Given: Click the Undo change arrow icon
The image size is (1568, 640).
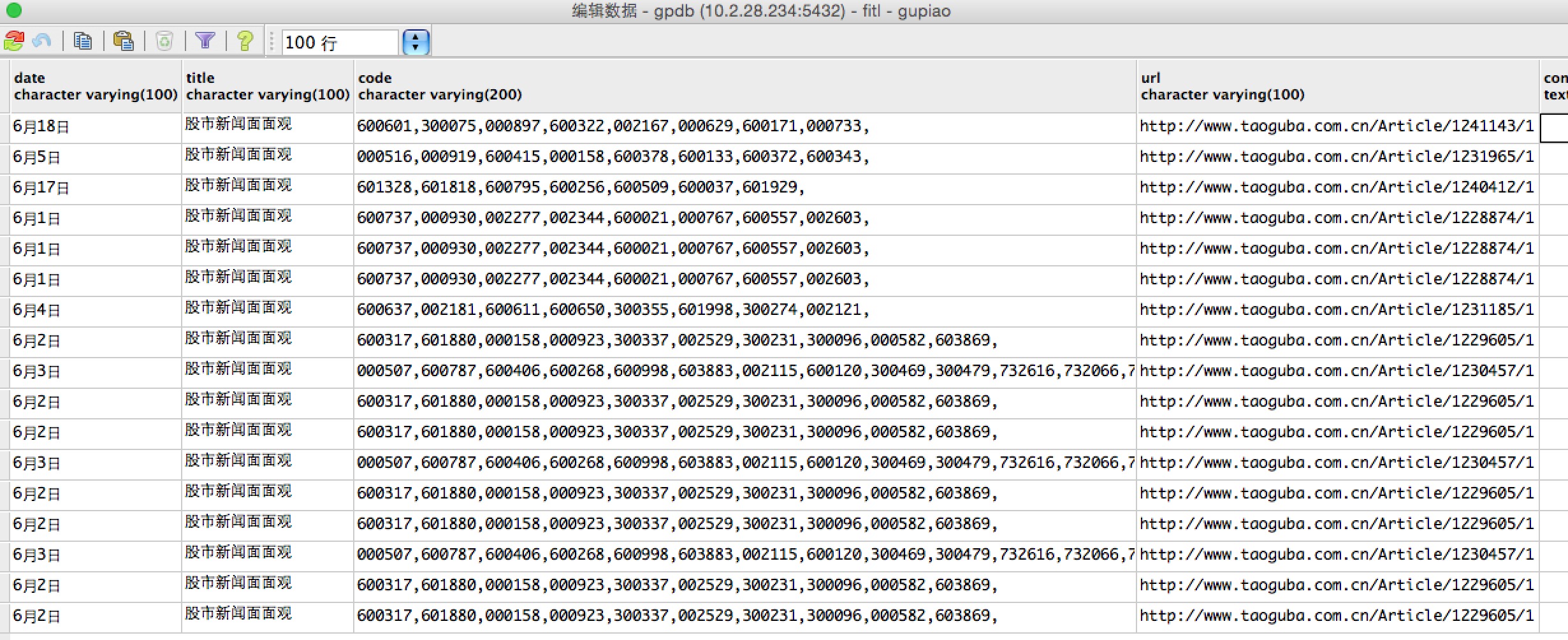Looking at the screenshot, I should click(x=42, y=41).
